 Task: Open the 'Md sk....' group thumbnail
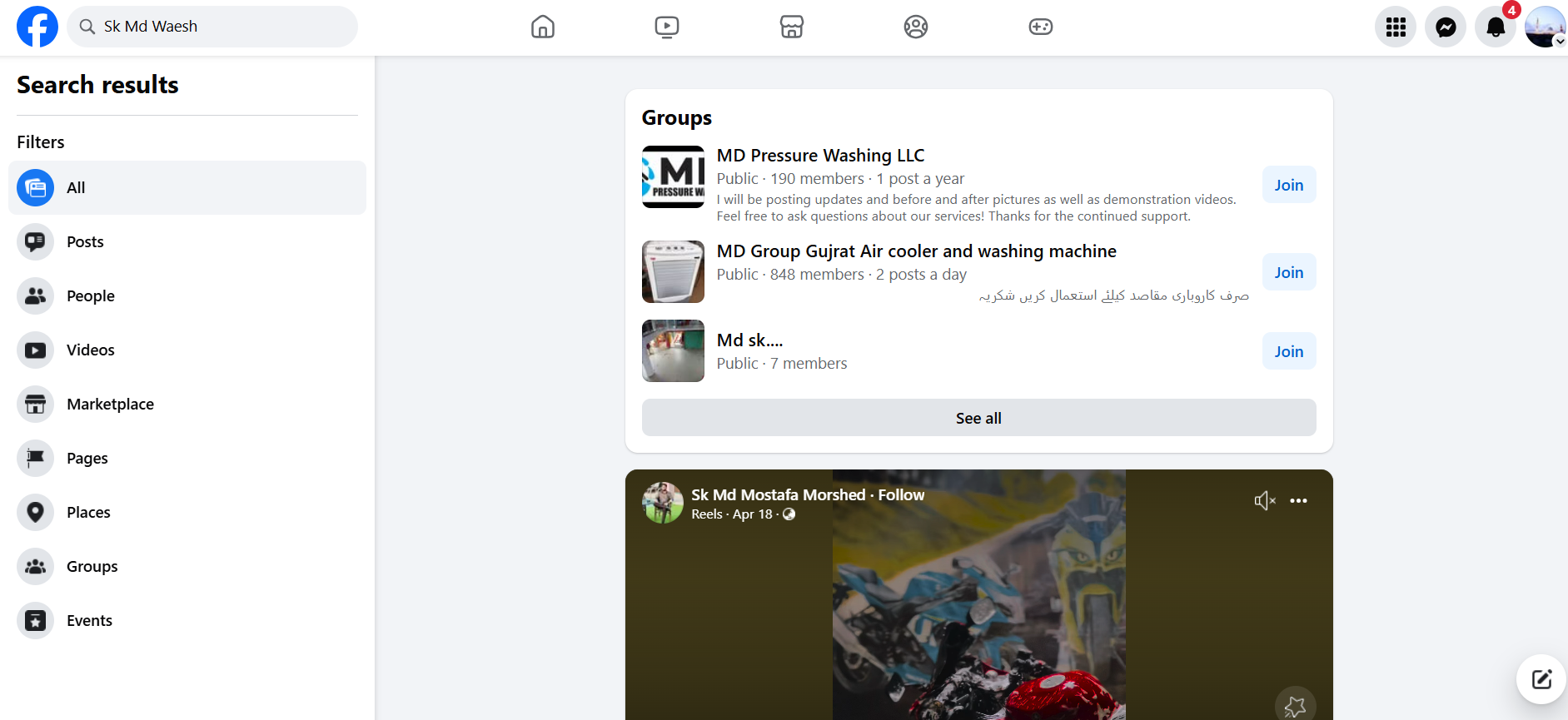pos(673,351)
